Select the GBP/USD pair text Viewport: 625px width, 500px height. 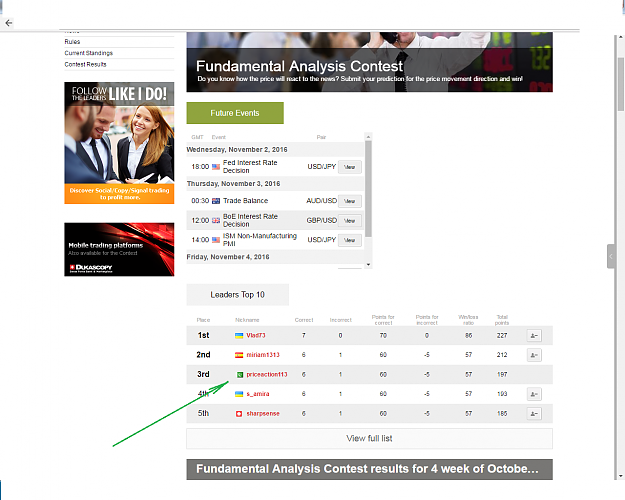pyautogui.click(x=322, y=220)
